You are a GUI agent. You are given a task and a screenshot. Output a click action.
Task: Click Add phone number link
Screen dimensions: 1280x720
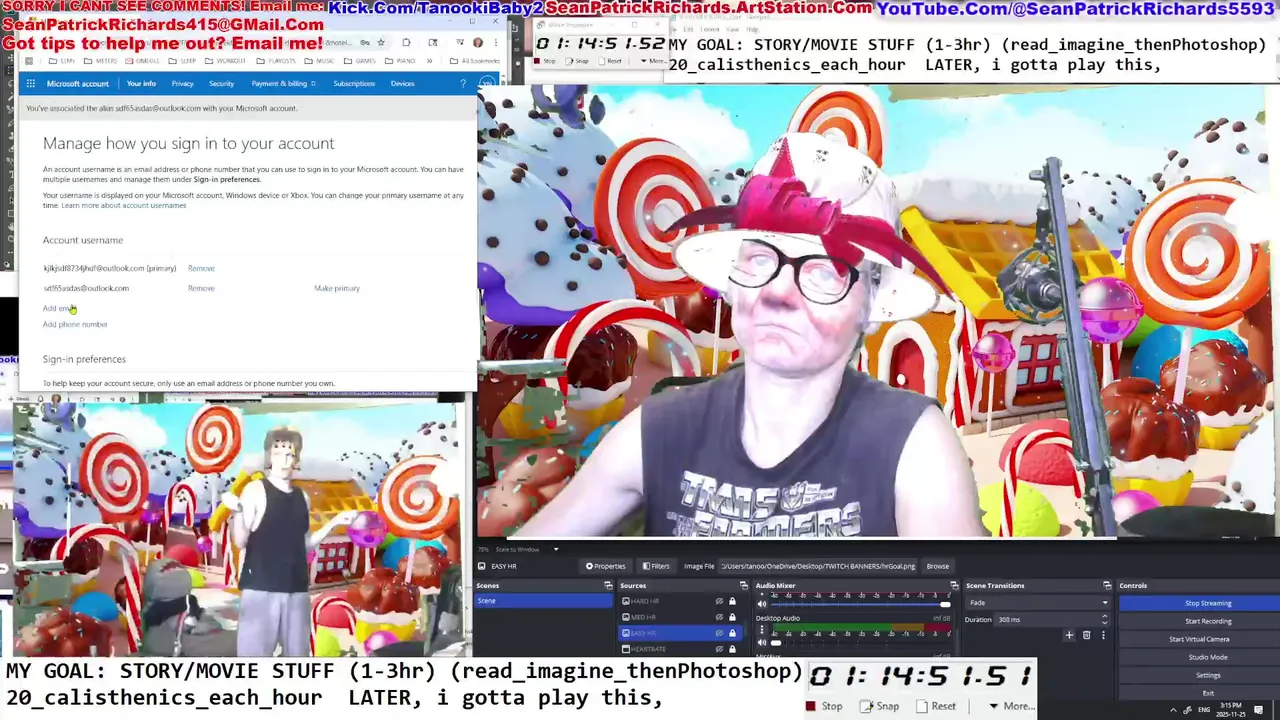(x=75, y=324)
